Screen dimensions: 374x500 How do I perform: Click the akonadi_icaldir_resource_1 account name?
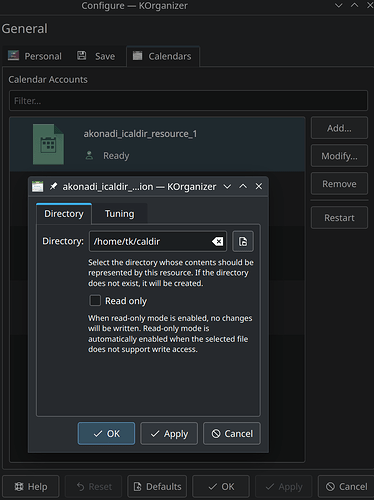140,134
